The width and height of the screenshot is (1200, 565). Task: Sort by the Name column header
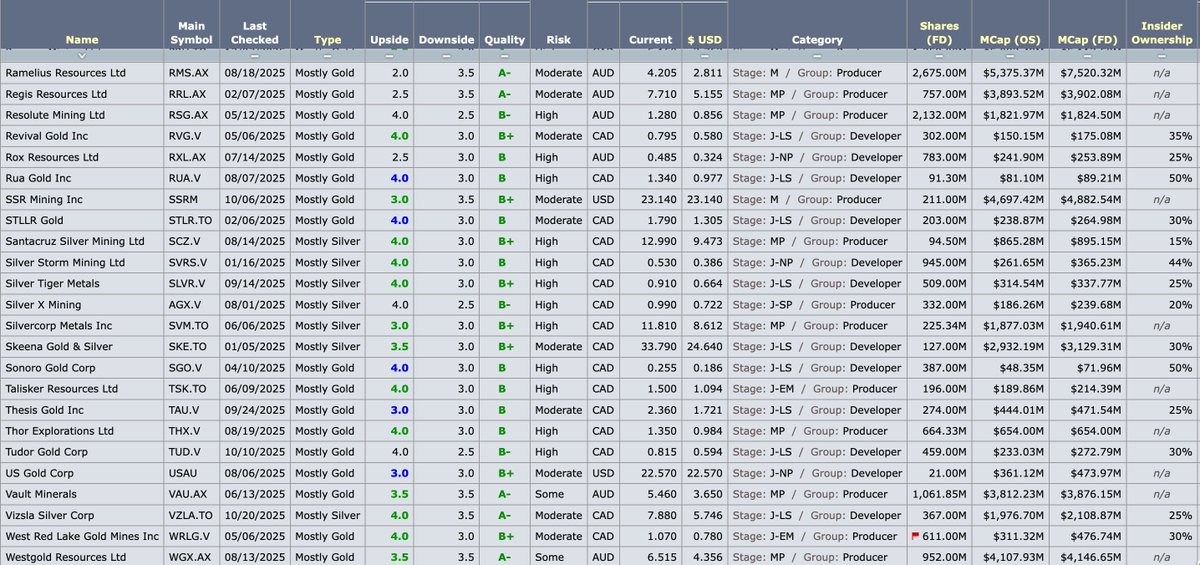click(x=82, y=40)
